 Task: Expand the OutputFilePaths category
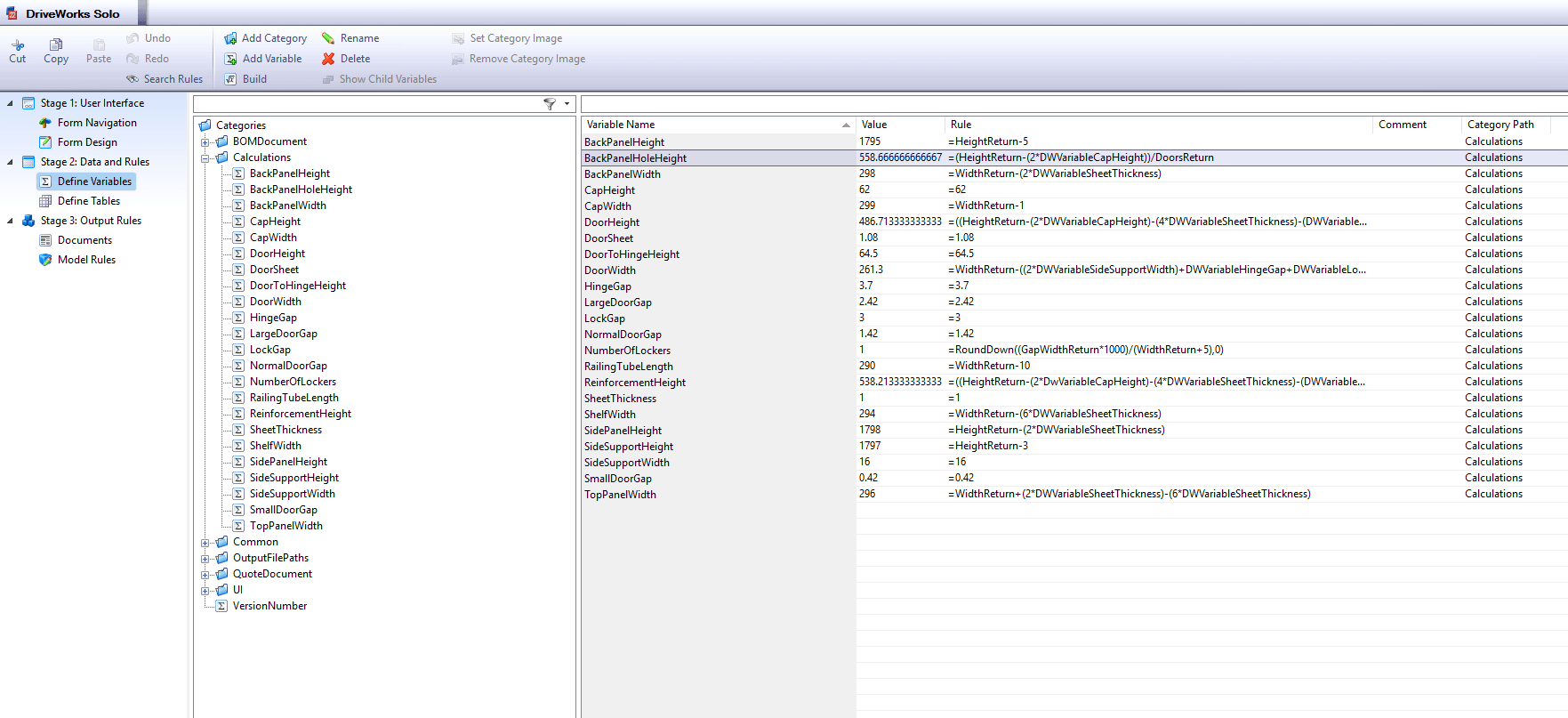(x=205, y=559)
